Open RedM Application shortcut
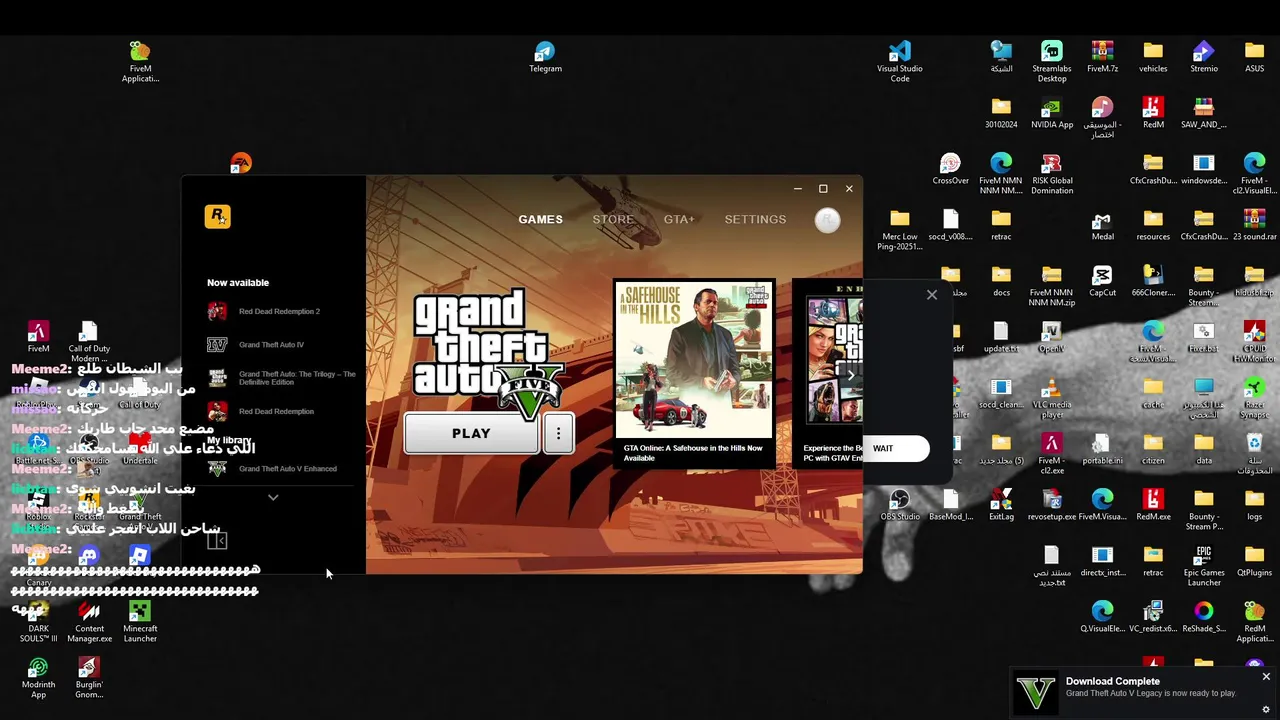 (1254, 621)
